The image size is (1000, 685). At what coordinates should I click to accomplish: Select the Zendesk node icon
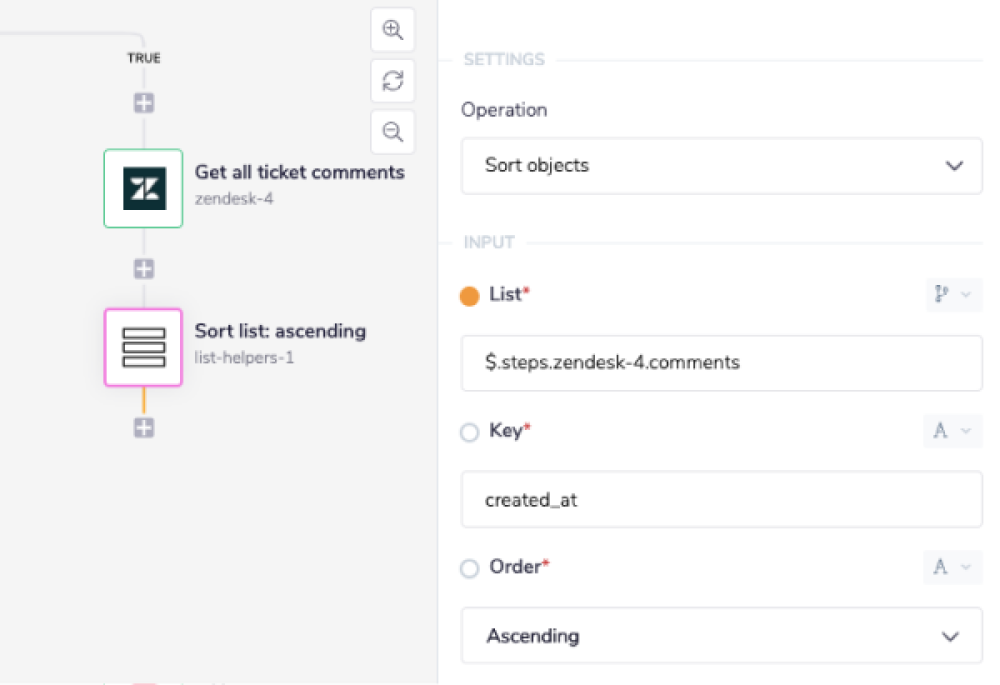click(143, 188)
